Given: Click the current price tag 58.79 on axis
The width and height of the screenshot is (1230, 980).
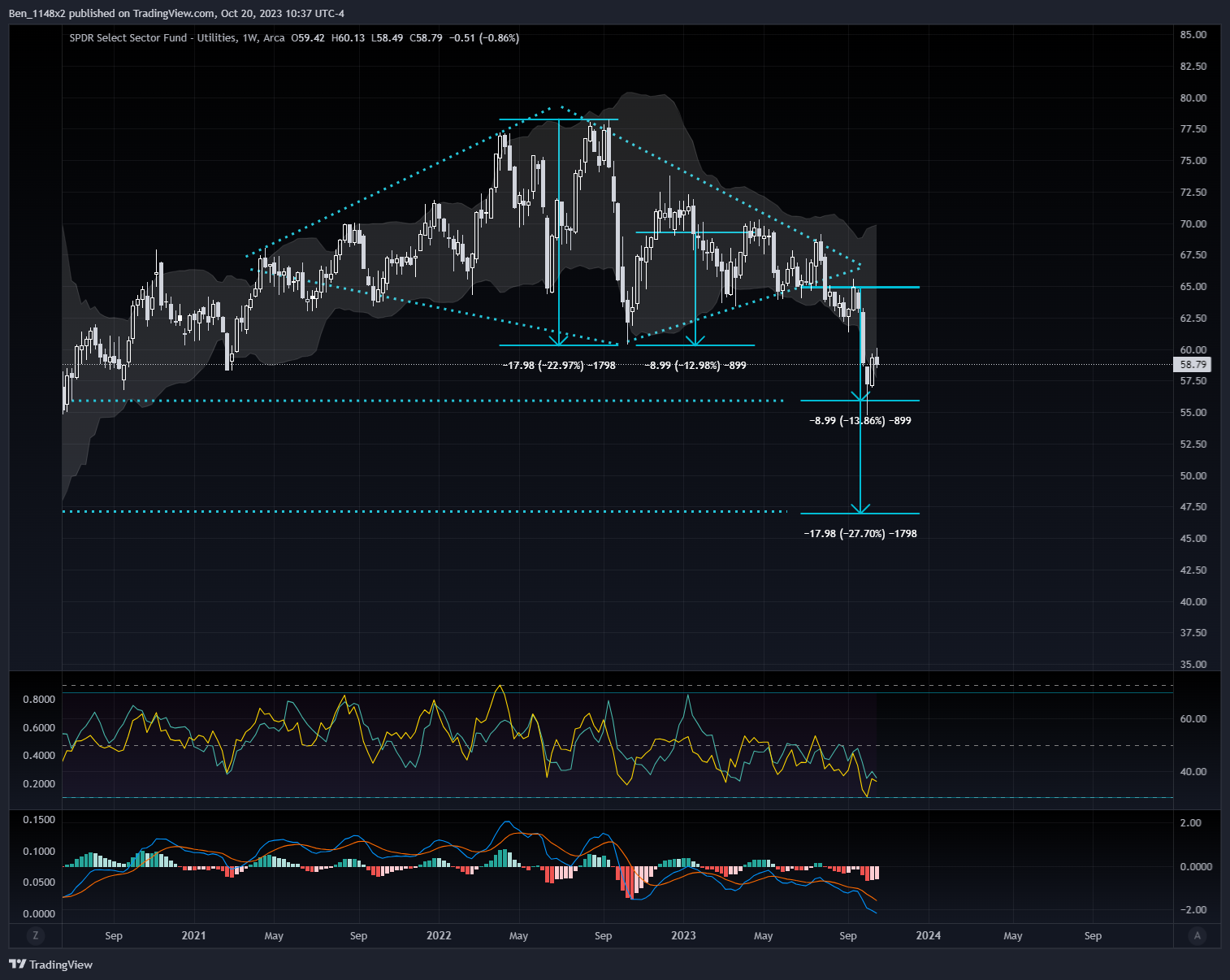Looking at the screenshot, I should (1193, 365).
